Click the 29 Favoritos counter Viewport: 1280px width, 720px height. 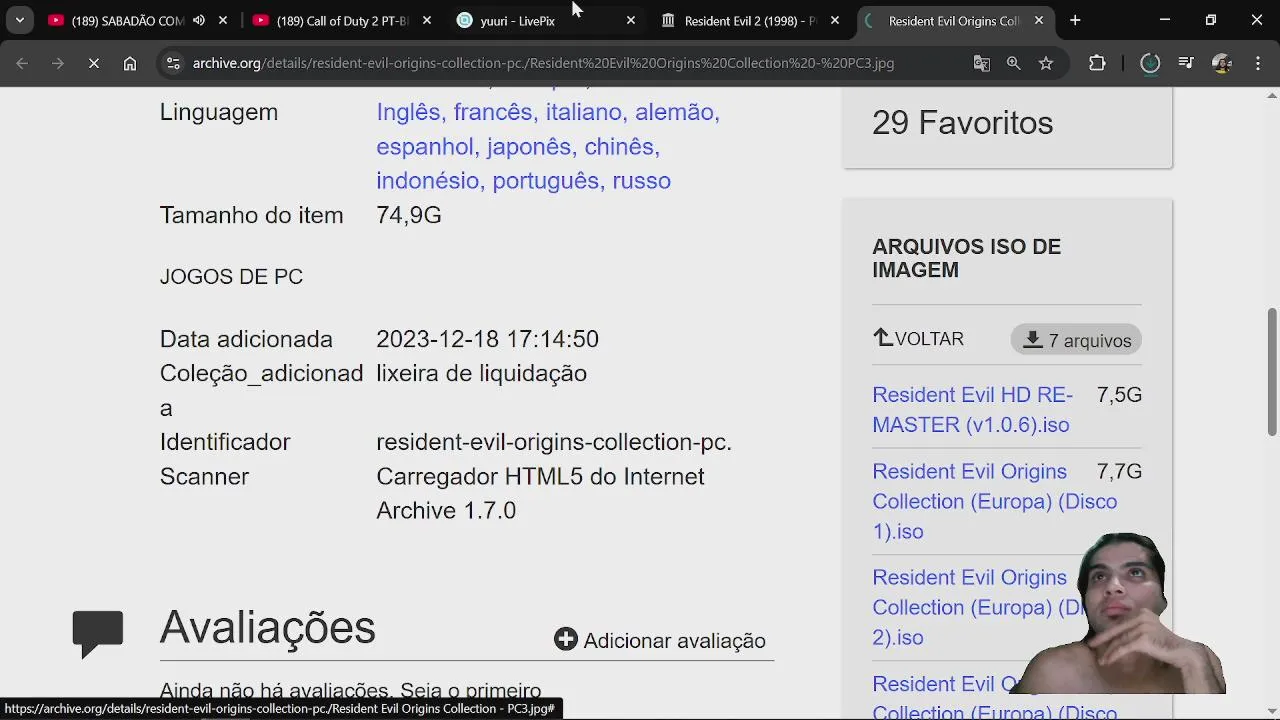pos(962,123)
